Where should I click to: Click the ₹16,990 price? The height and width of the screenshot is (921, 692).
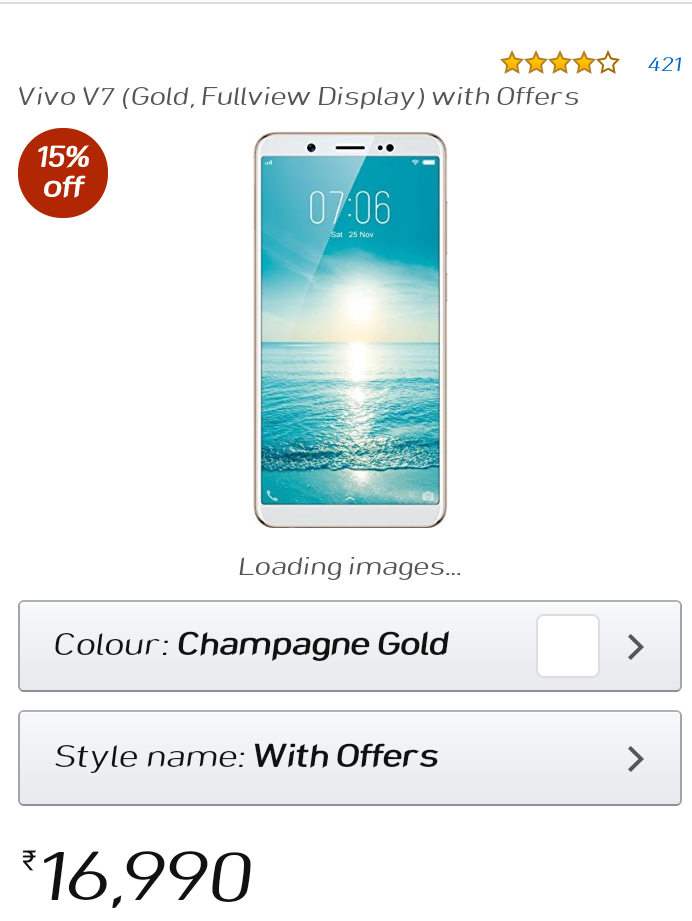[x=137, y=876]
